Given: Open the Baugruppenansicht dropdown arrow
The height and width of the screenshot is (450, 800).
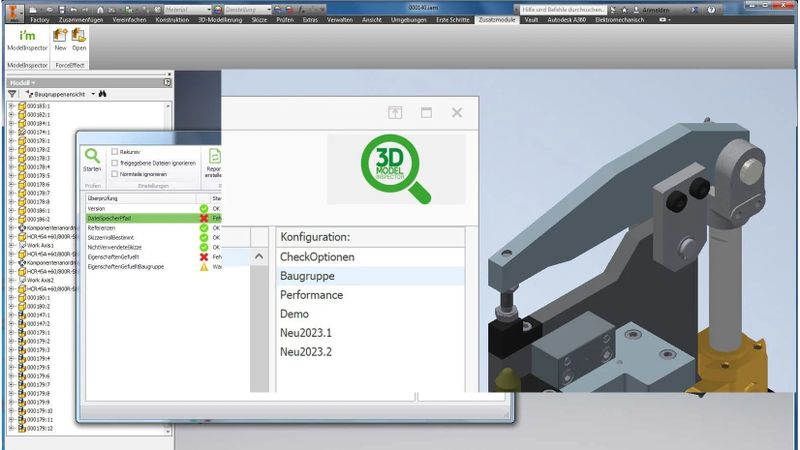Looking at the screenshot, I should [93, 94].
